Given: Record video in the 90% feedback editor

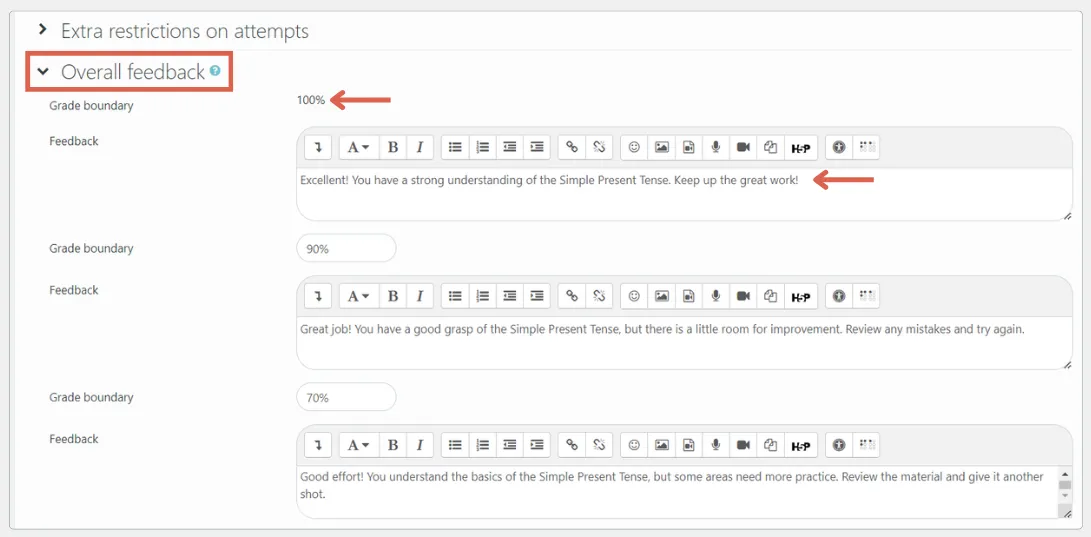Looking at the screenshot, I should tap(743, 296).
